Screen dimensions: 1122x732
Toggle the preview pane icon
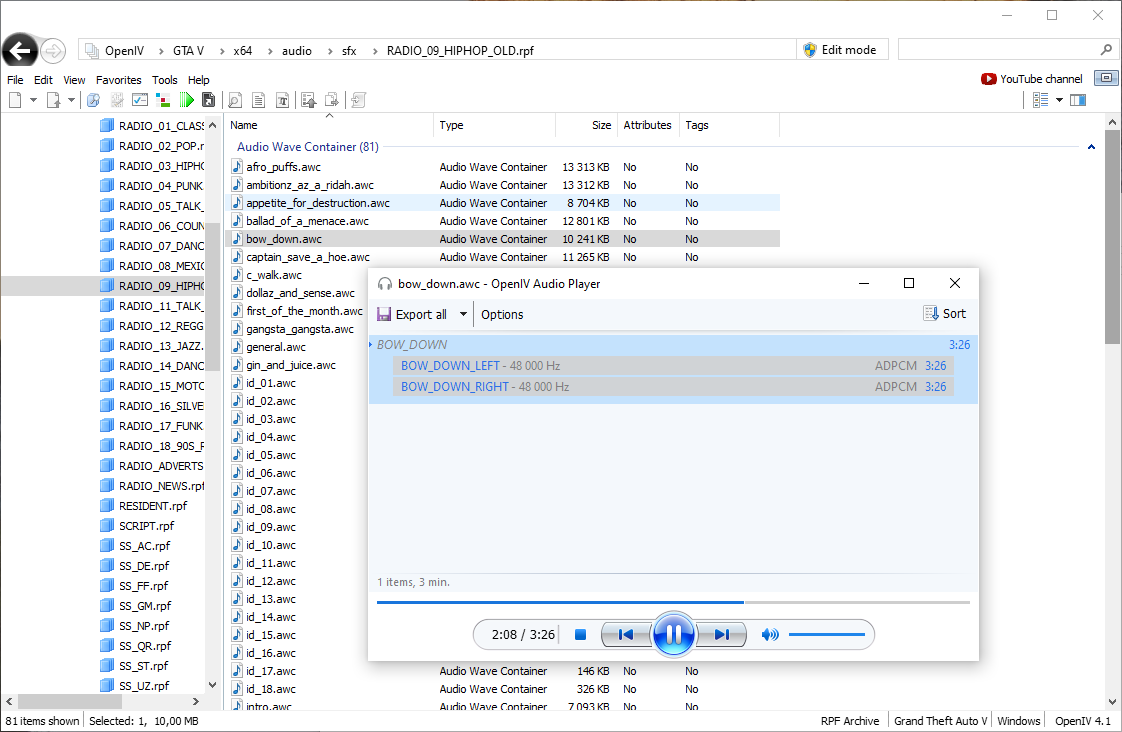[1078, 100]
